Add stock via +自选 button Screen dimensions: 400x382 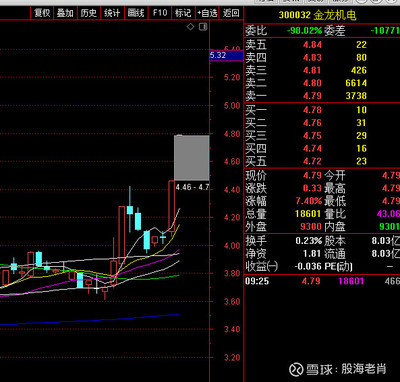[207, 13]
